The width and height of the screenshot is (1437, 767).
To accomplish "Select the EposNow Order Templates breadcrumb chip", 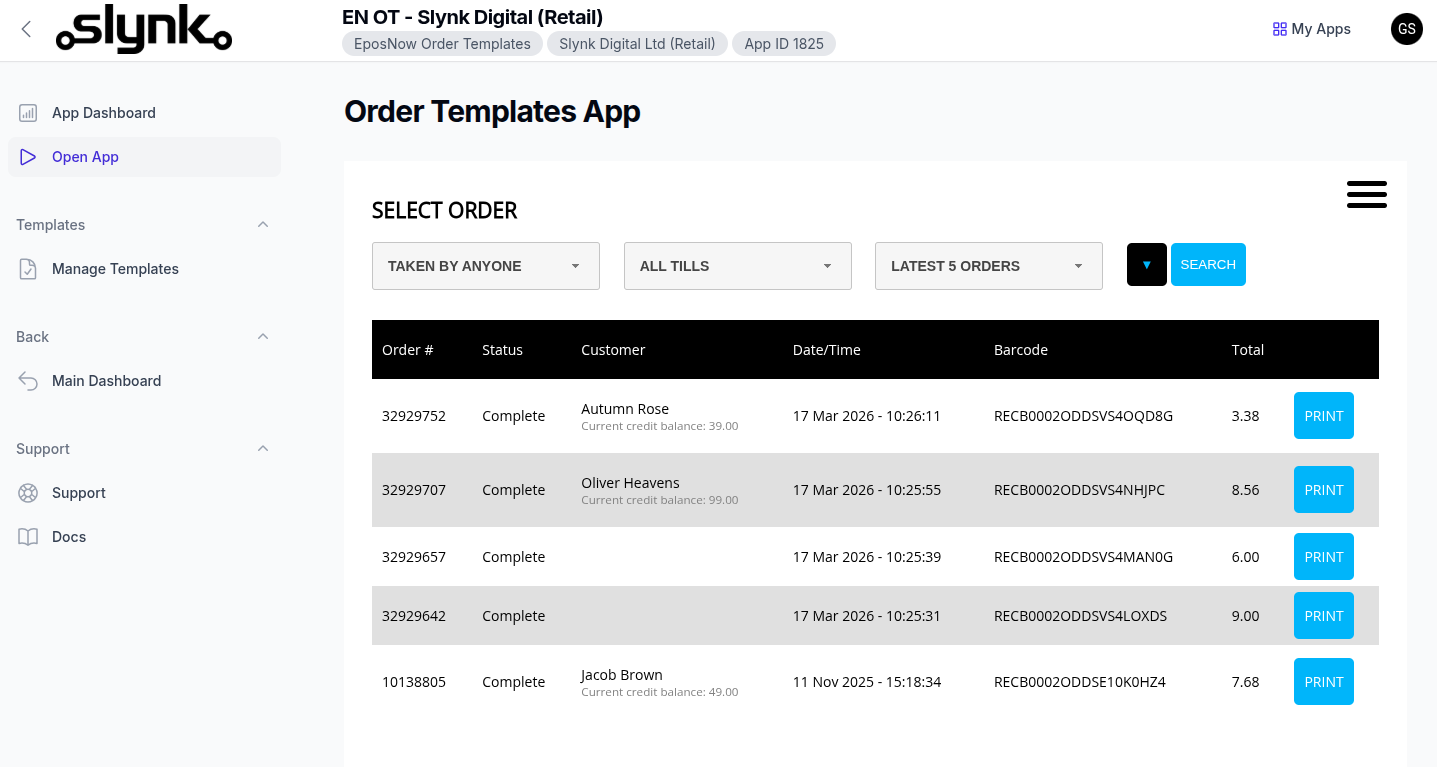I will 442,43.
